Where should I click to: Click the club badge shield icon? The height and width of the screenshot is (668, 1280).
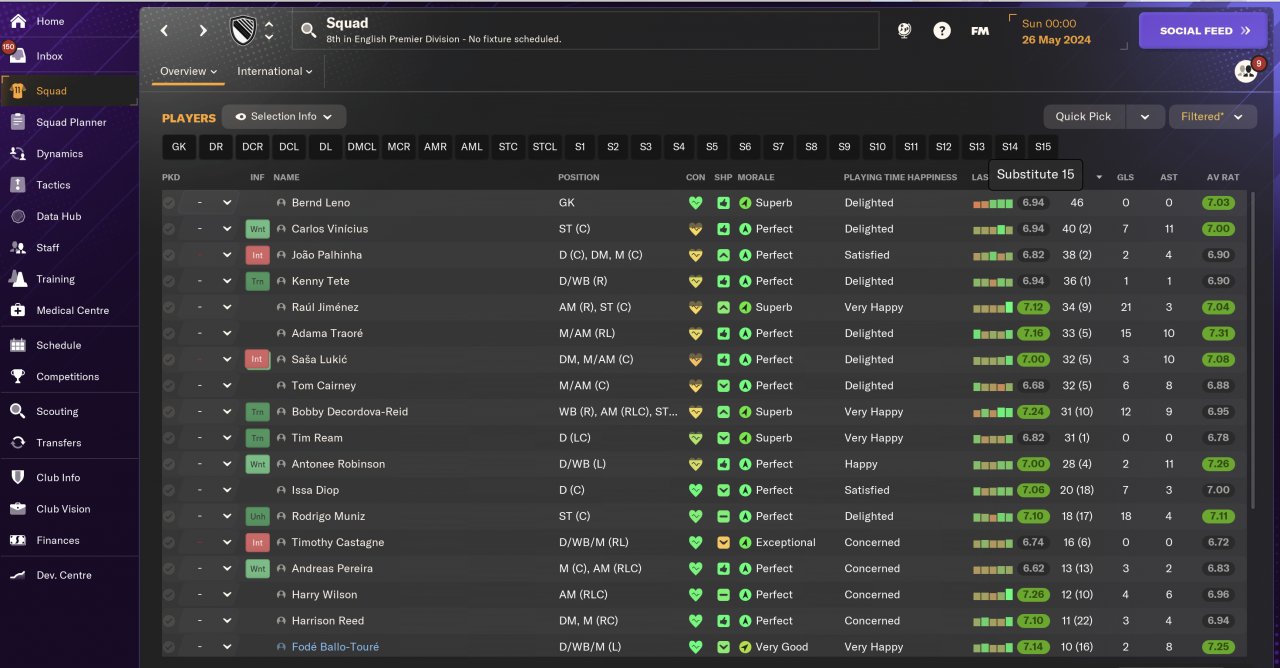point(243,31)
